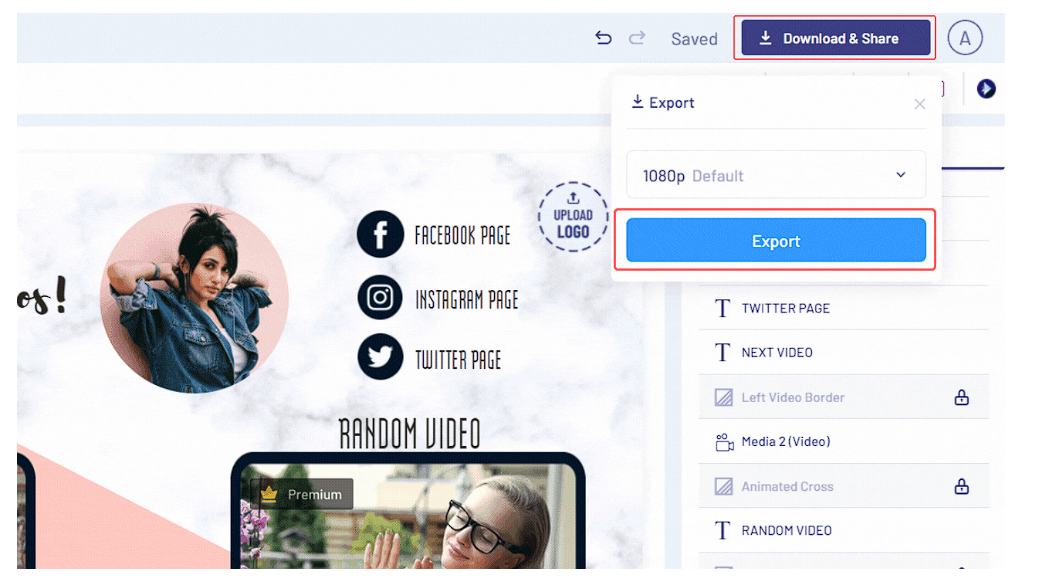The image size is (1045, 579).
Task: Click the Saved status label
Action: [x=693, y=38]
